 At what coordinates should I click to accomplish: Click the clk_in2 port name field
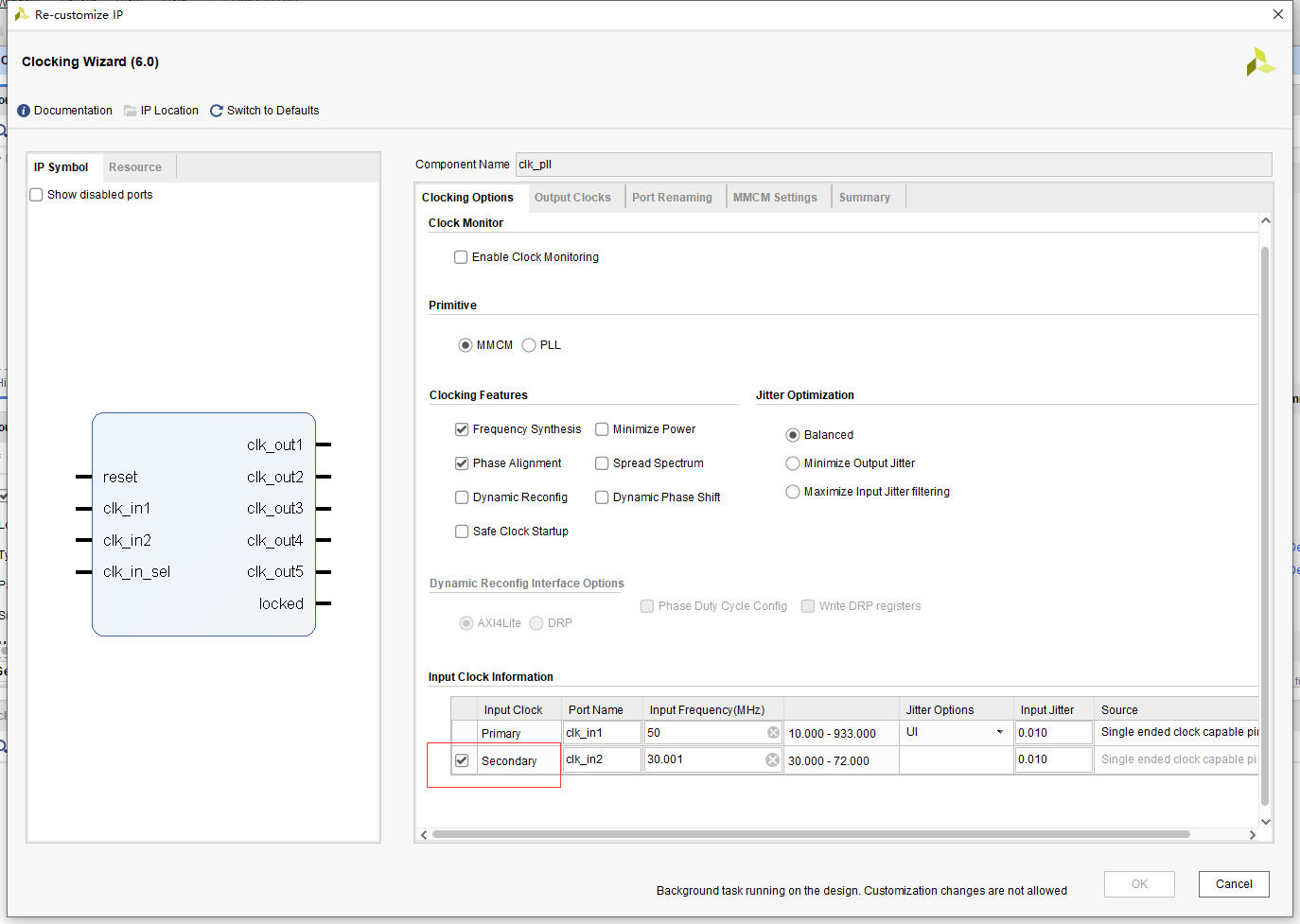[x=602, y=759]
